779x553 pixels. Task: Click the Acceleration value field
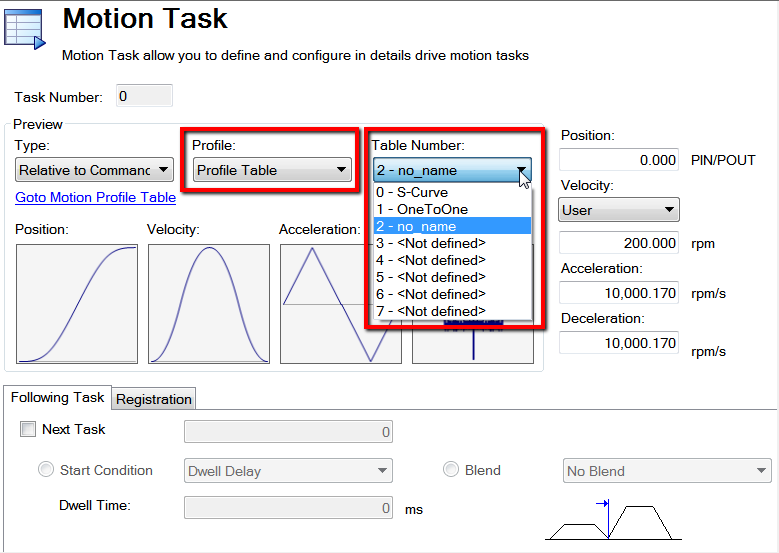(x=619, y=293)
